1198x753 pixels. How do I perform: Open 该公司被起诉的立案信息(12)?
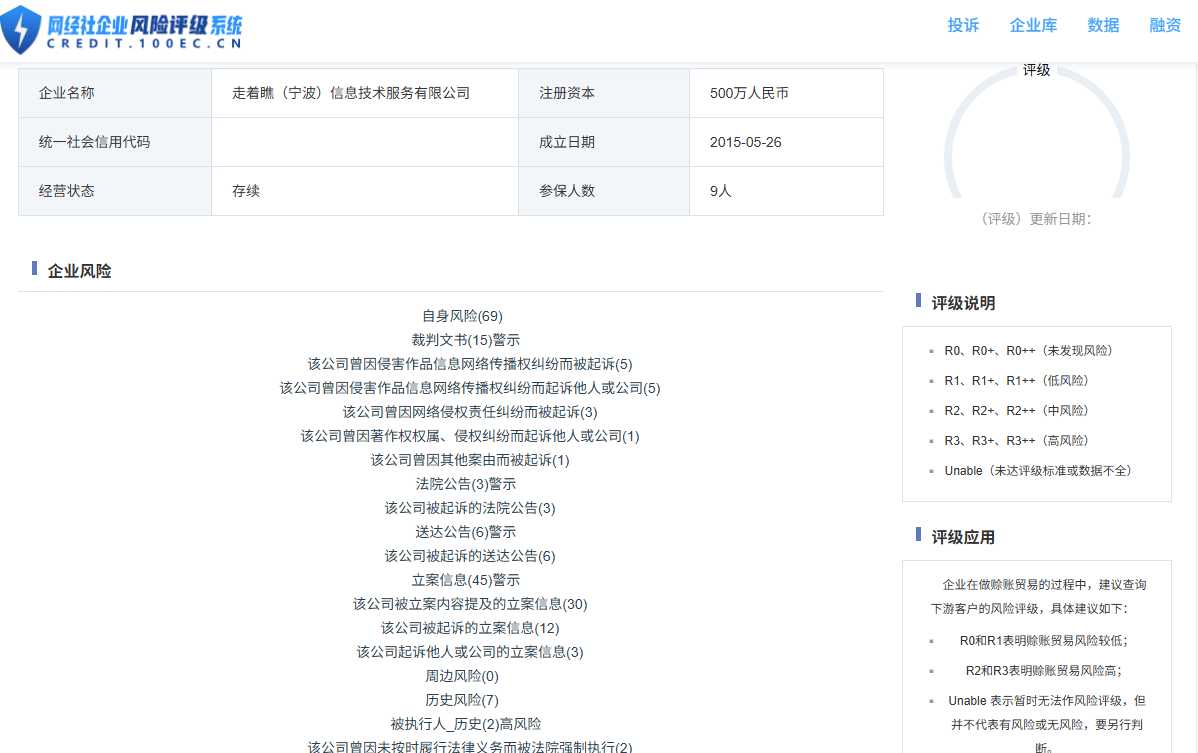point(470,629)
